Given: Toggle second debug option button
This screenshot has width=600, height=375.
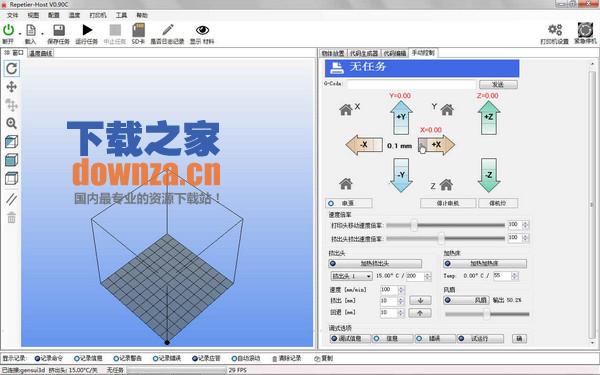Looking at the screenshot, I should point(393,339).
